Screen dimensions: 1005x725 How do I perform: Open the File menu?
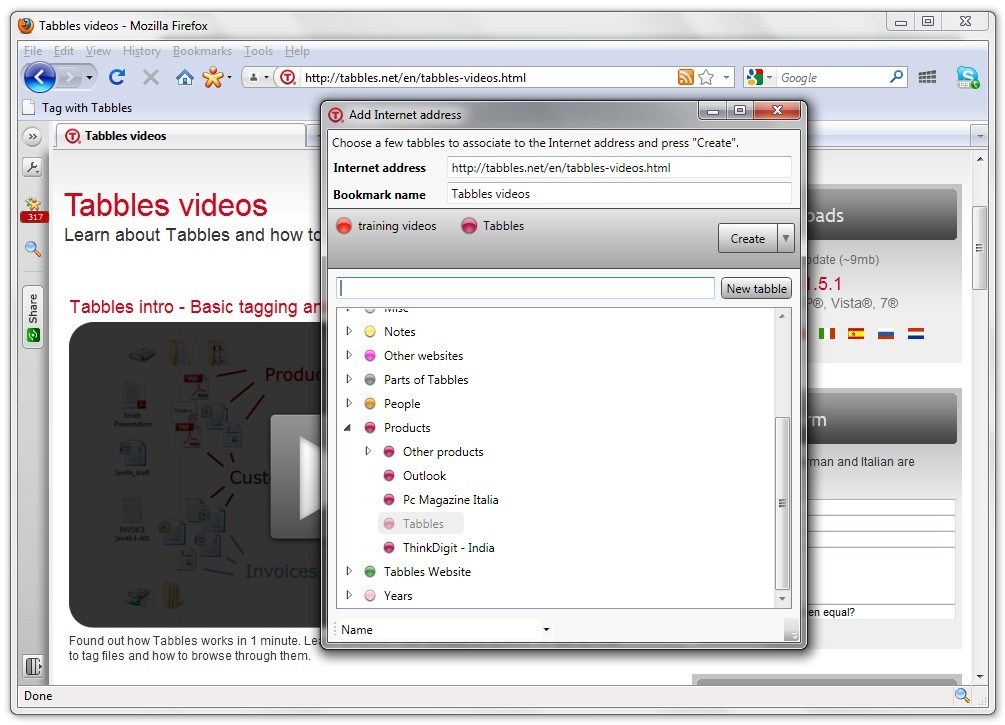[x=33, y=51]
